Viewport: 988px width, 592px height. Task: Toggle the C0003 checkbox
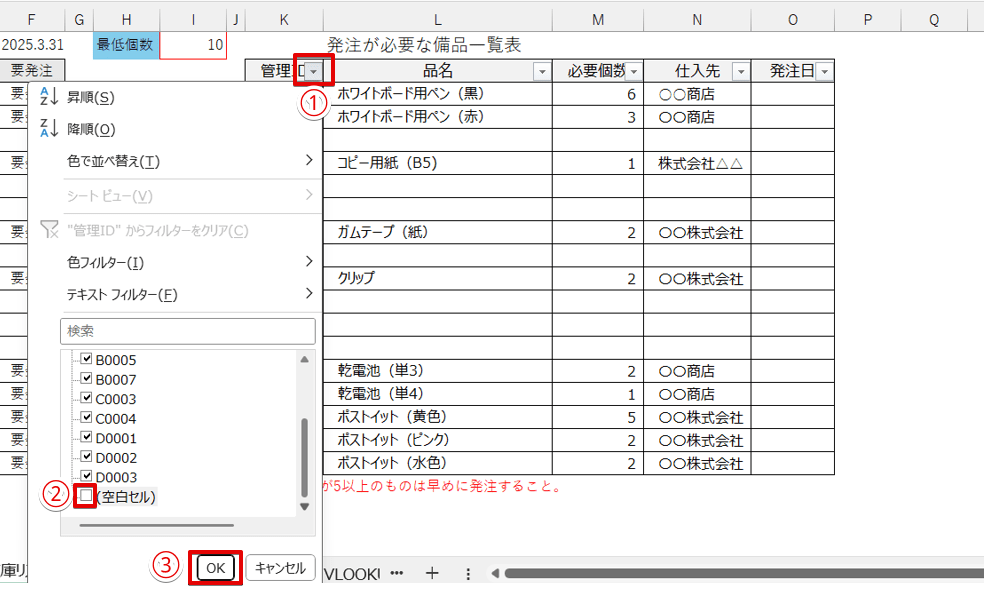tap(86, 398)
